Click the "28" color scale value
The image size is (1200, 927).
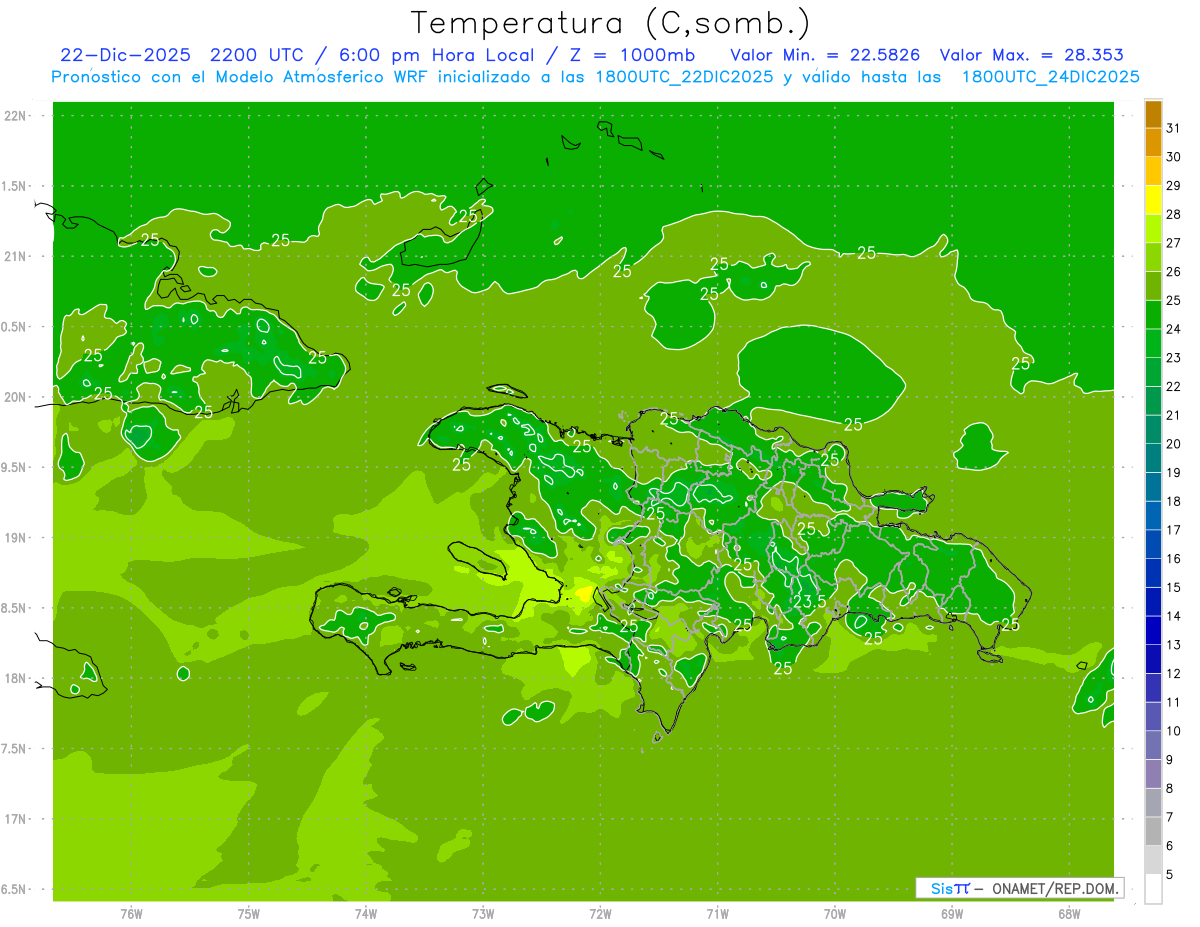(1174, 214)
